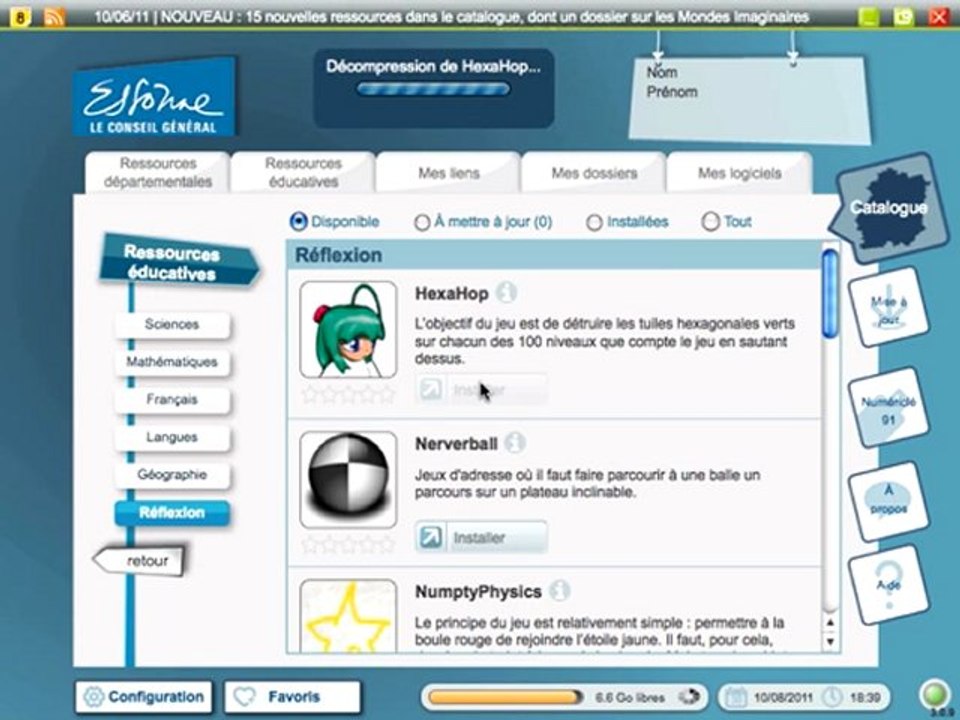Open the Ressources éducatives tab
This screenshot has height=720, width=960.
click(302, 173)
